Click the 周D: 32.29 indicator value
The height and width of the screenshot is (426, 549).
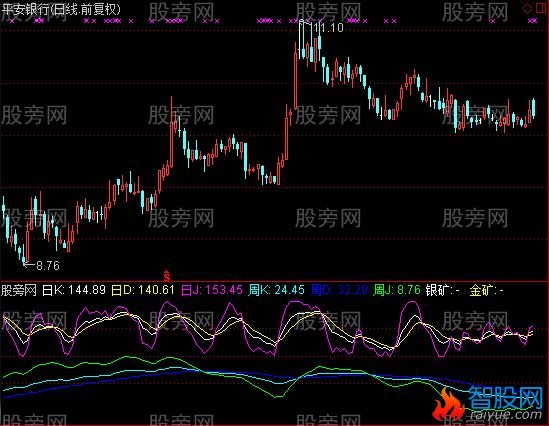[339, 290]
